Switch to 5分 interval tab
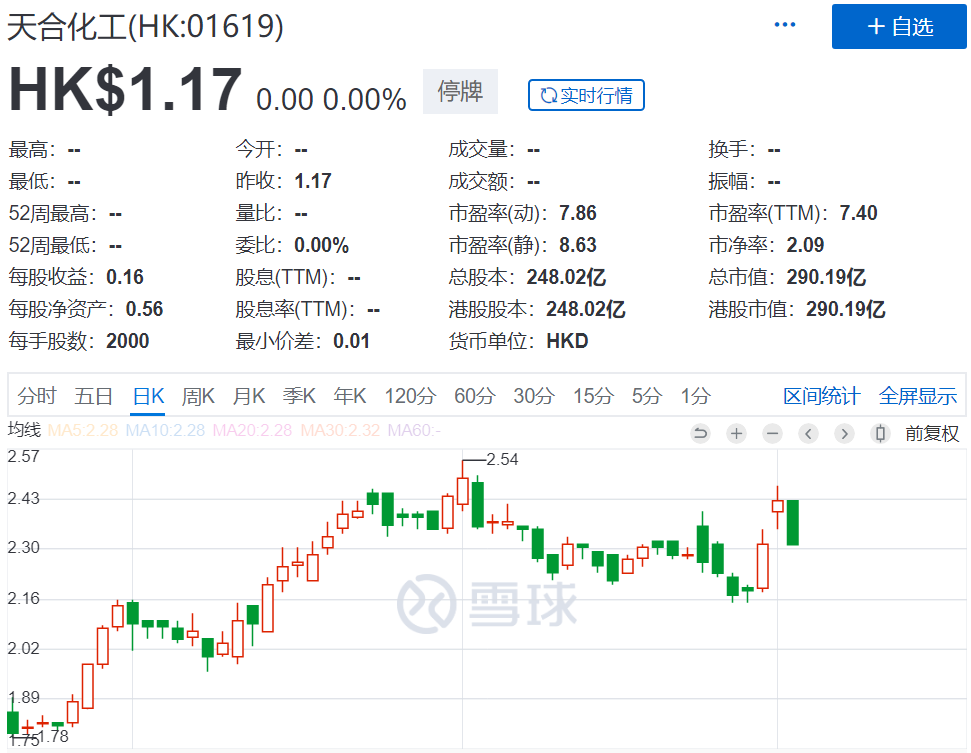This screenshot has height=753, width=971. pyautogui.click(x=647, y=396)
